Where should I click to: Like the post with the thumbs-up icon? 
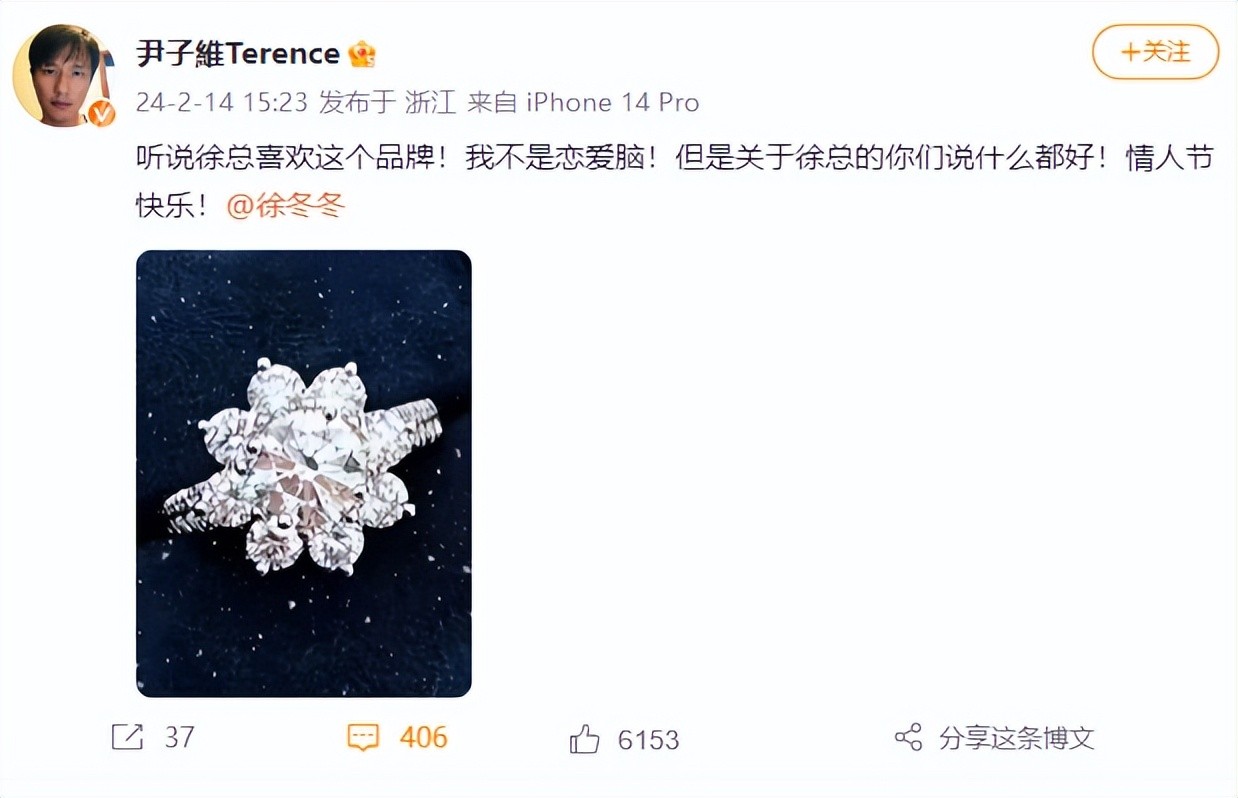[584, 739]
